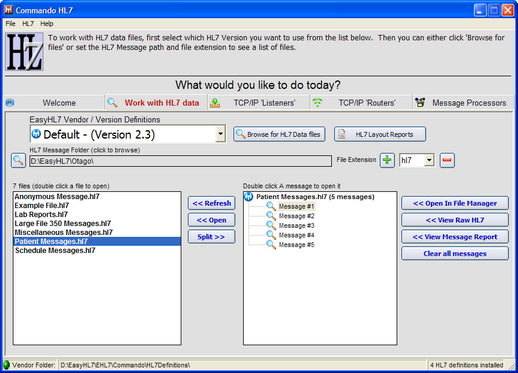Click the magnifier icon for Message #5
The height and width of the screenshot is (373, 518).
[271, 245]
